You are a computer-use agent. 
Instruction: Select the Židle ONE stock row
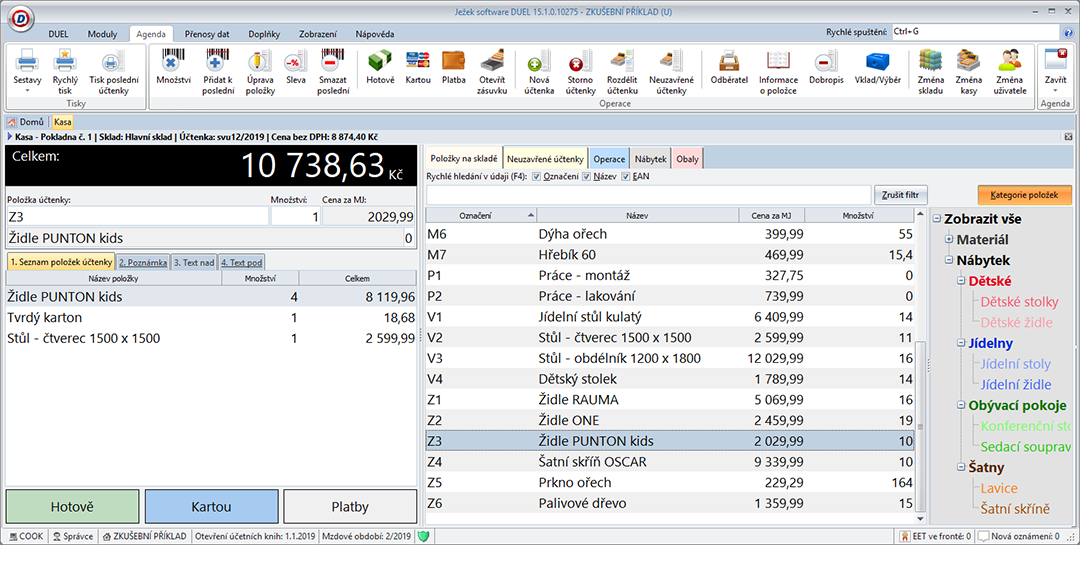670,420
